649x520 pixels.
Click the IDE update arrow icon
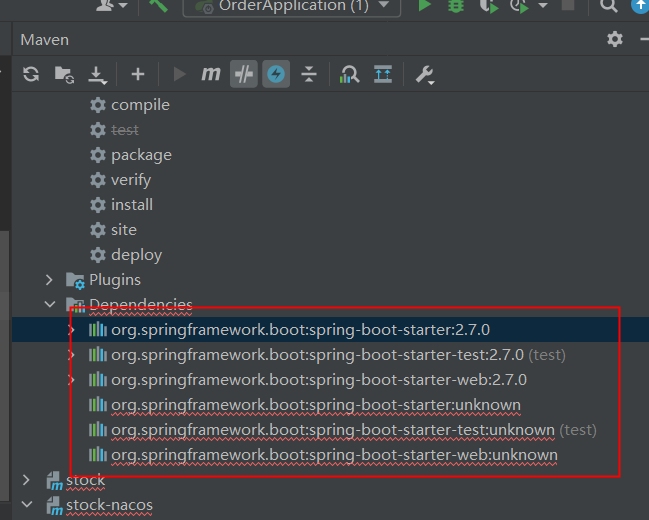tap(640, 6)
